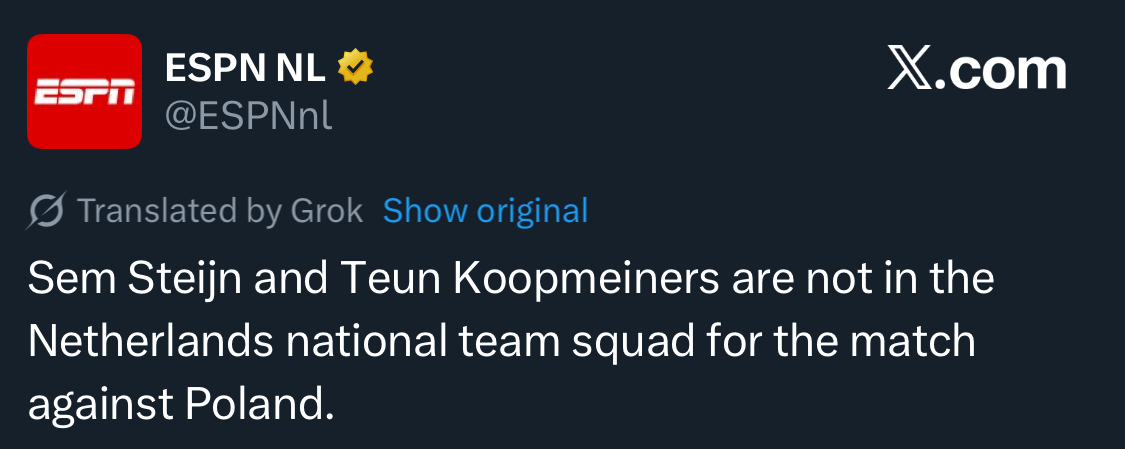Click the red ESPN profile avatar
This screenshot has height=449, width=1125.
[84, 91]
